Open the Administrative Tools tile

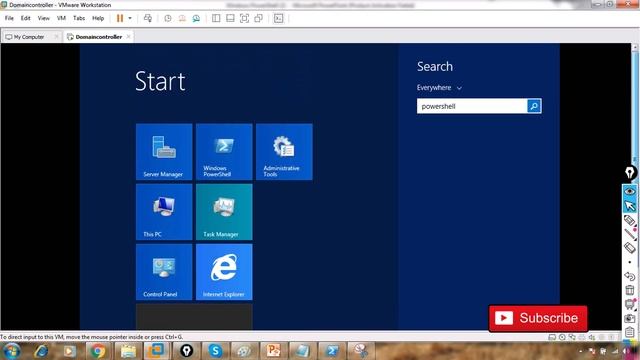click(x=284, y=152)
